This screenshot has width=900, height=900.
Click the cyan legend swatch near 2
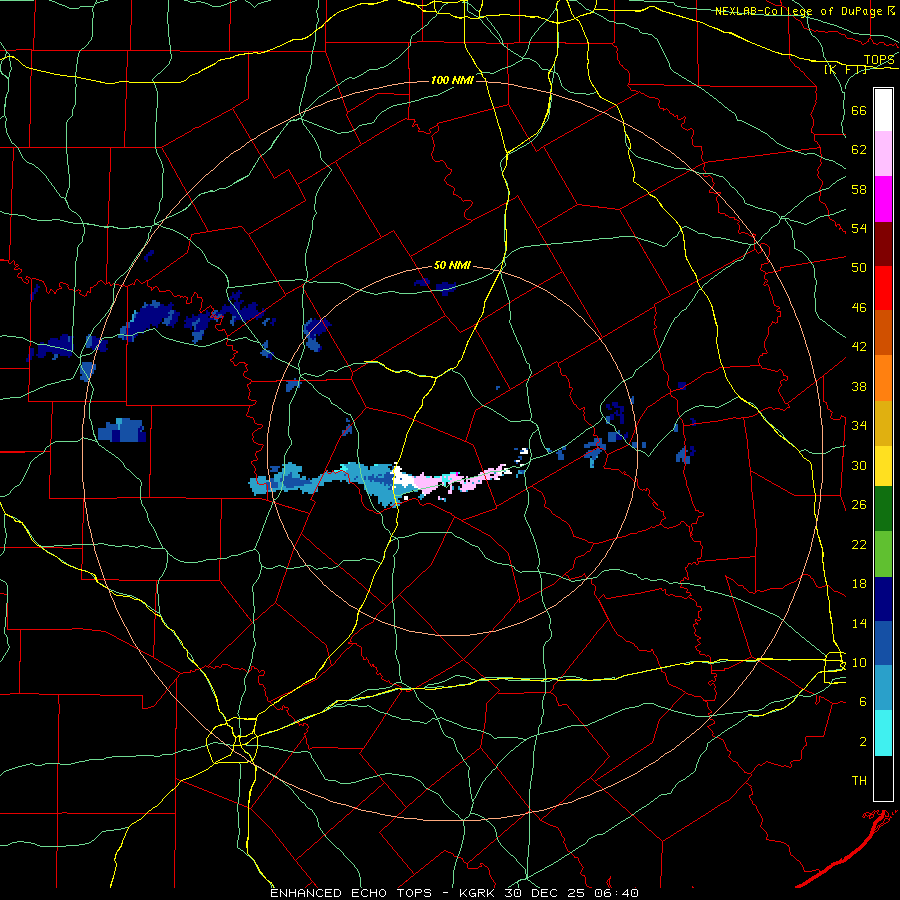(883, 733)
